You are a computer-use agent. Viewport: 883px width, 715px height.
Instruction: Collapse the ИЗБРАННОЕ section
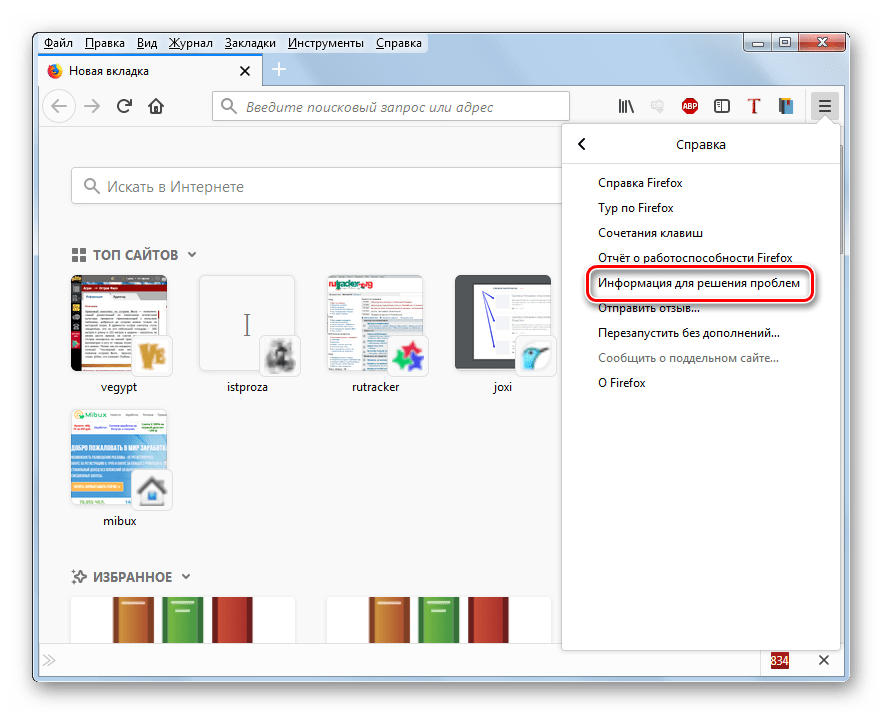[186, 577]
